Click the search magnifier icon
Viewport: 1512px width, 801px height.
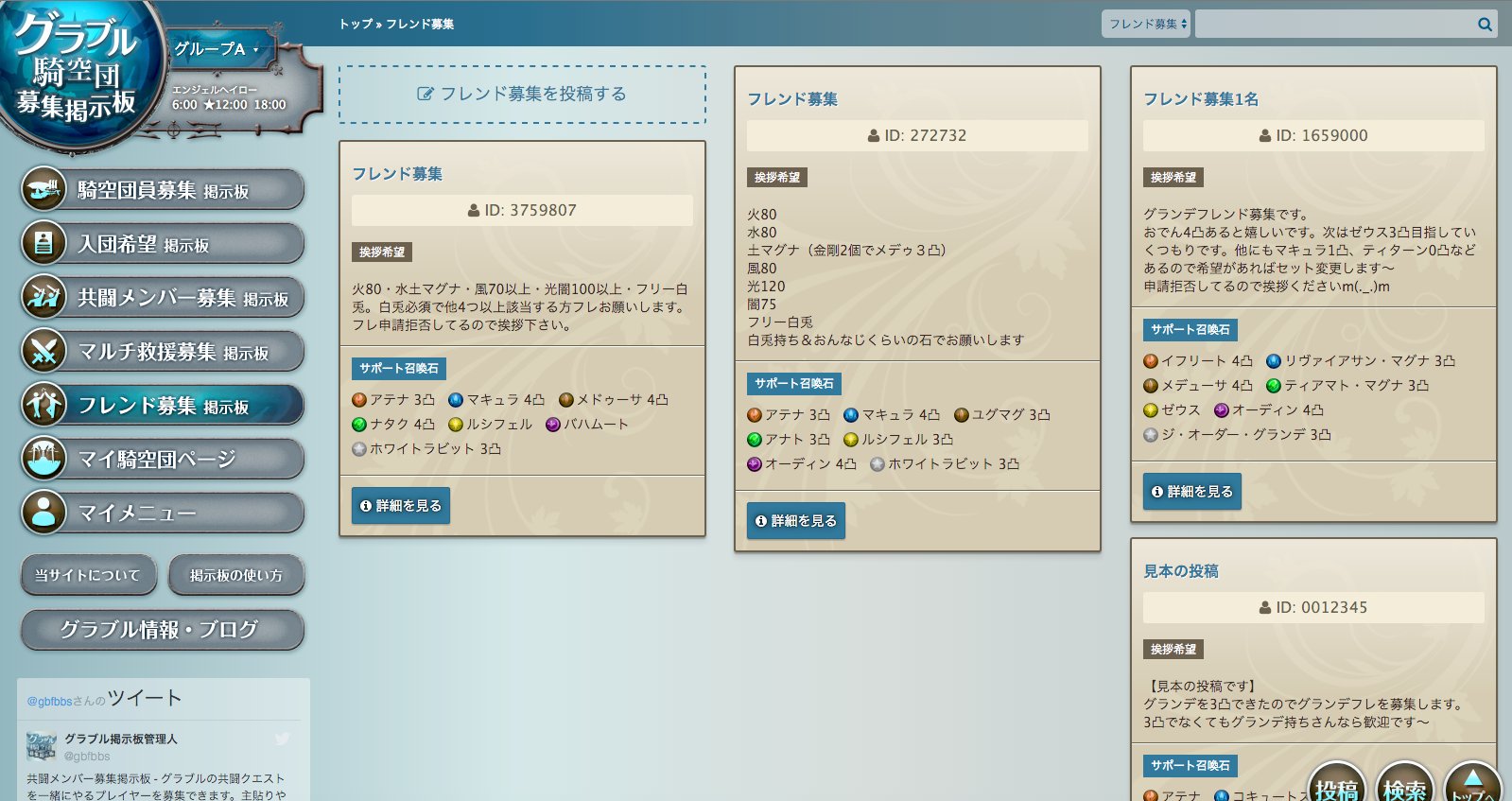[1485, 25]
